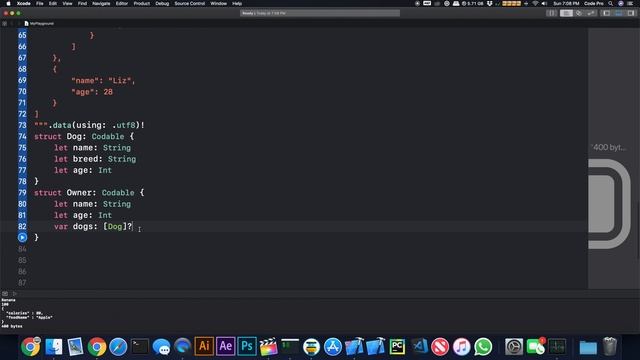
Task: Open After Effects from the dock
Action: 225,347
